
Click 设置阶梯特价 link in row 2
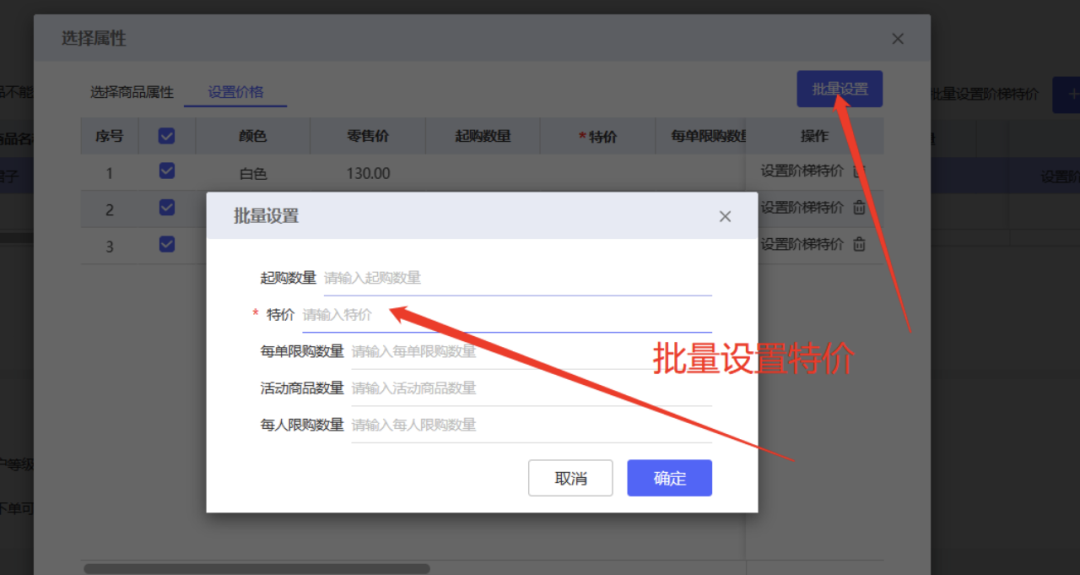[802, 207]
